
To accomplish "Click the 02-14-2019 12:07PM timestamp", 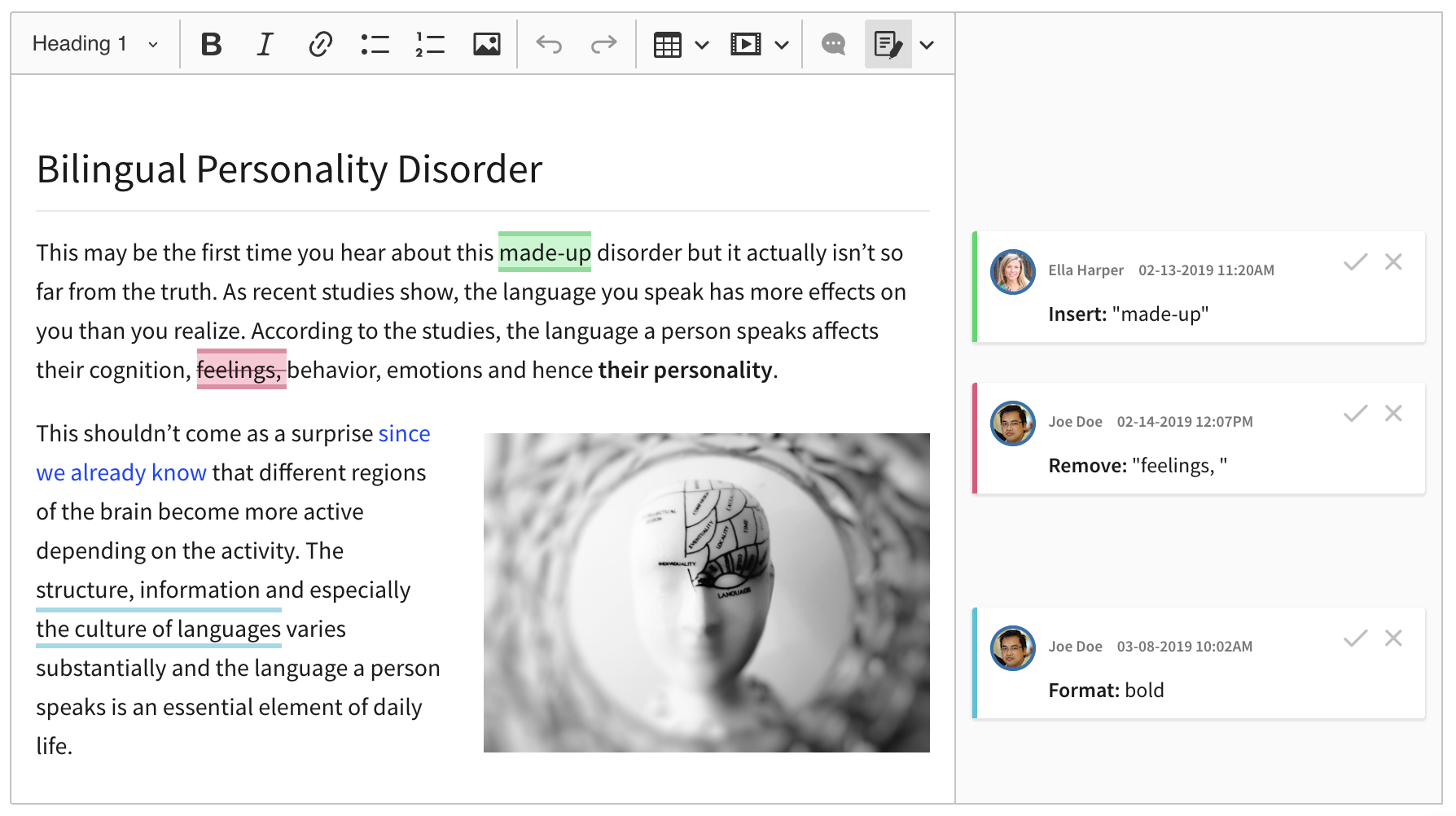I will pos(1185,422).
